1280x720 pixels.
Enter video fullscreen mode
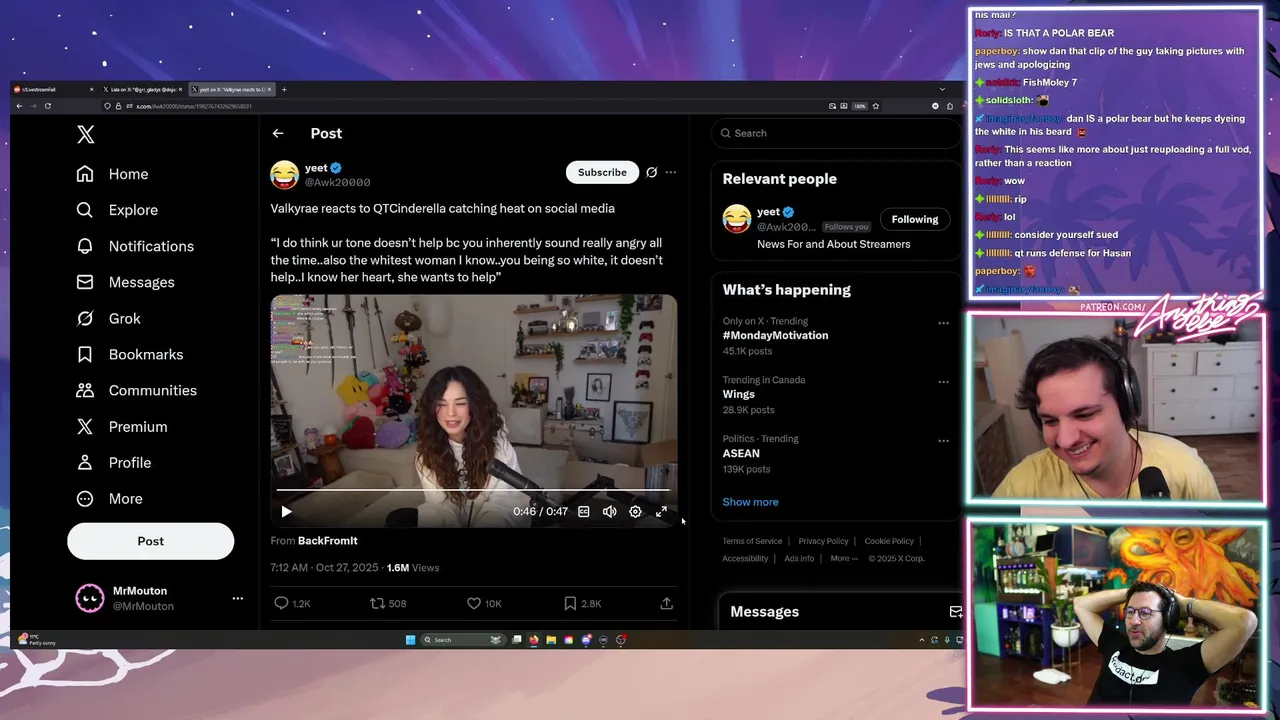click(x=661, y=511)
